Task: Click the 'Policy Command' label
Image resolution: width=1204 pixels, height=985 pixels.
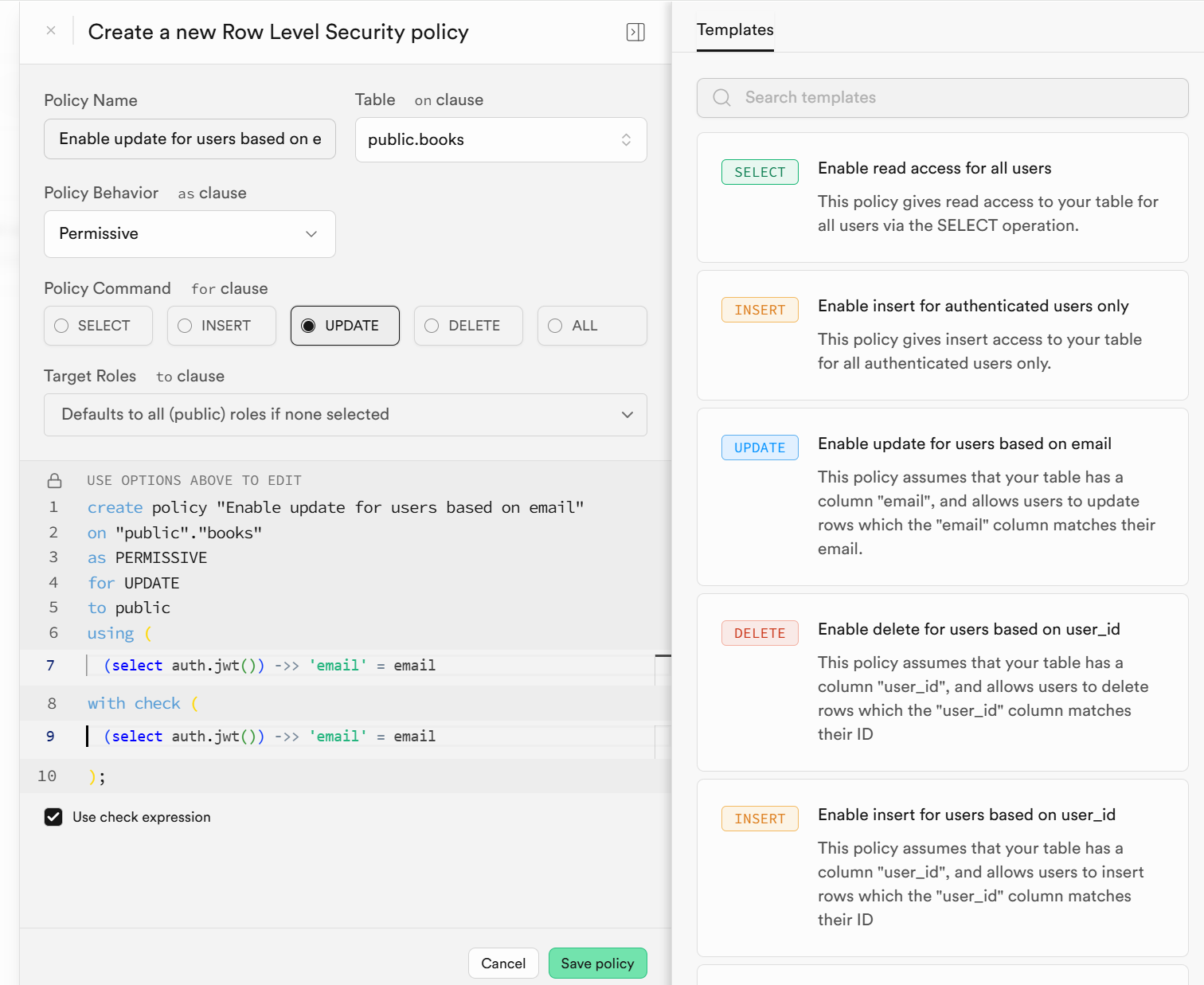Action: pos(107,288)
